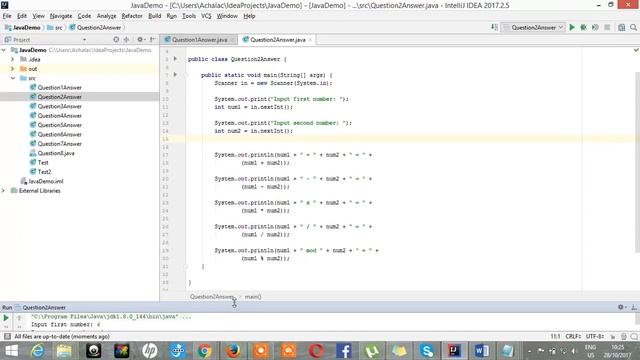Open Search Everywhere magnifier icon
640x360 pixels.
[633, 27]
